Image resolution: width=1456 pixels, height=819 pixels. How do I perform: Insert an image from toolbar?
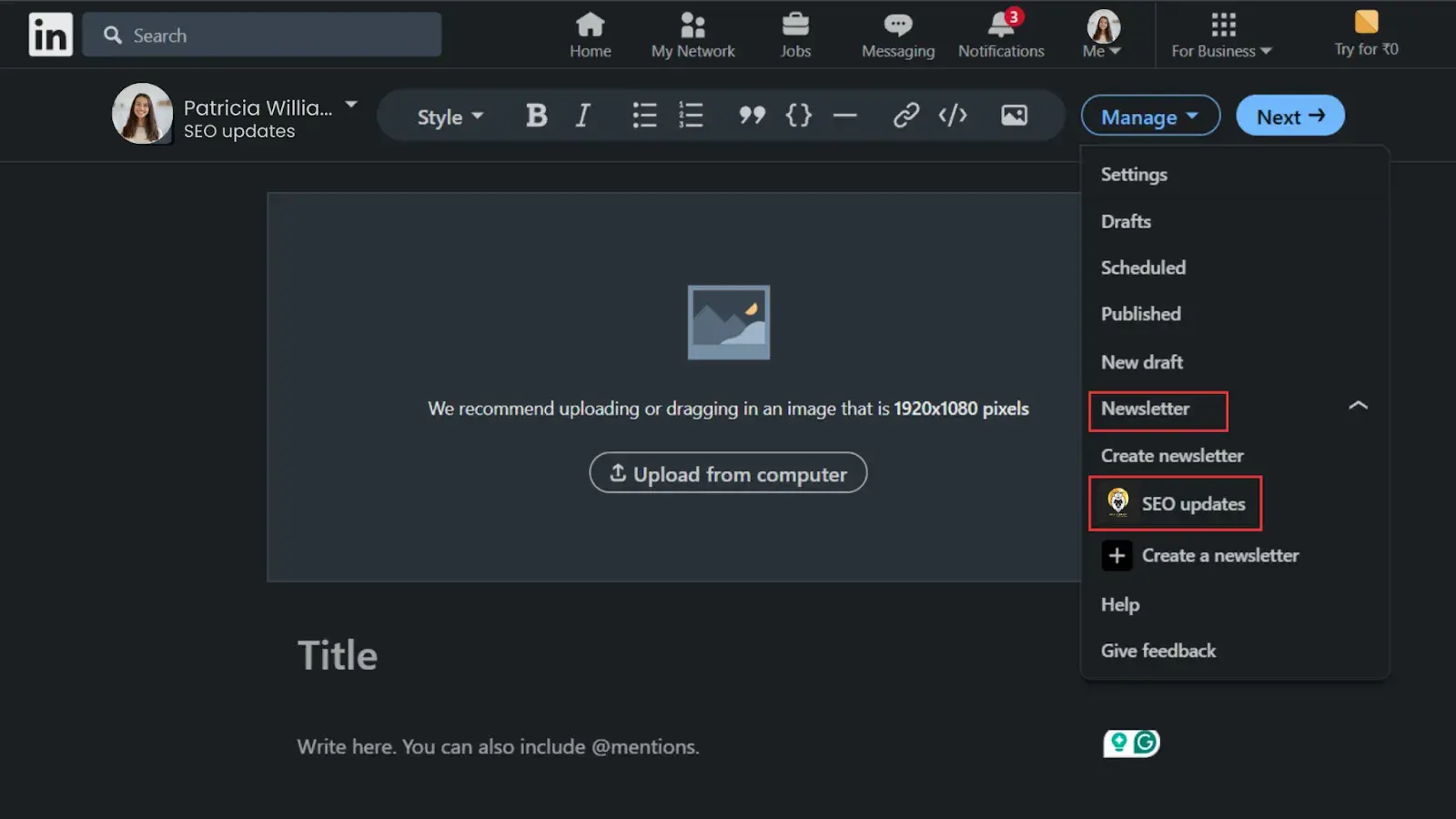click(1014, 116)
